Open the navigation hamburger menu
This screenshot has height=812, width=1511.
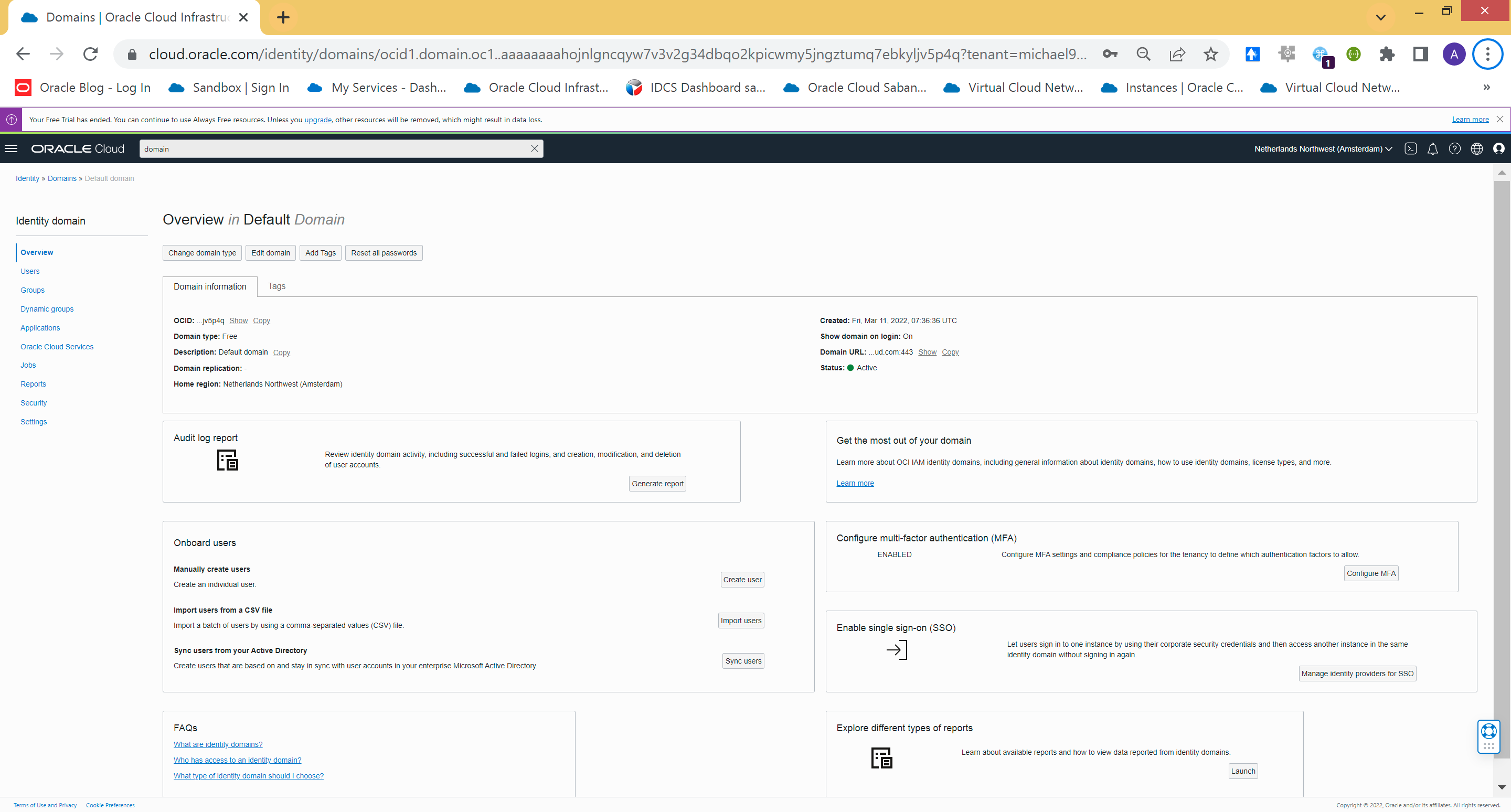[11, 148]
